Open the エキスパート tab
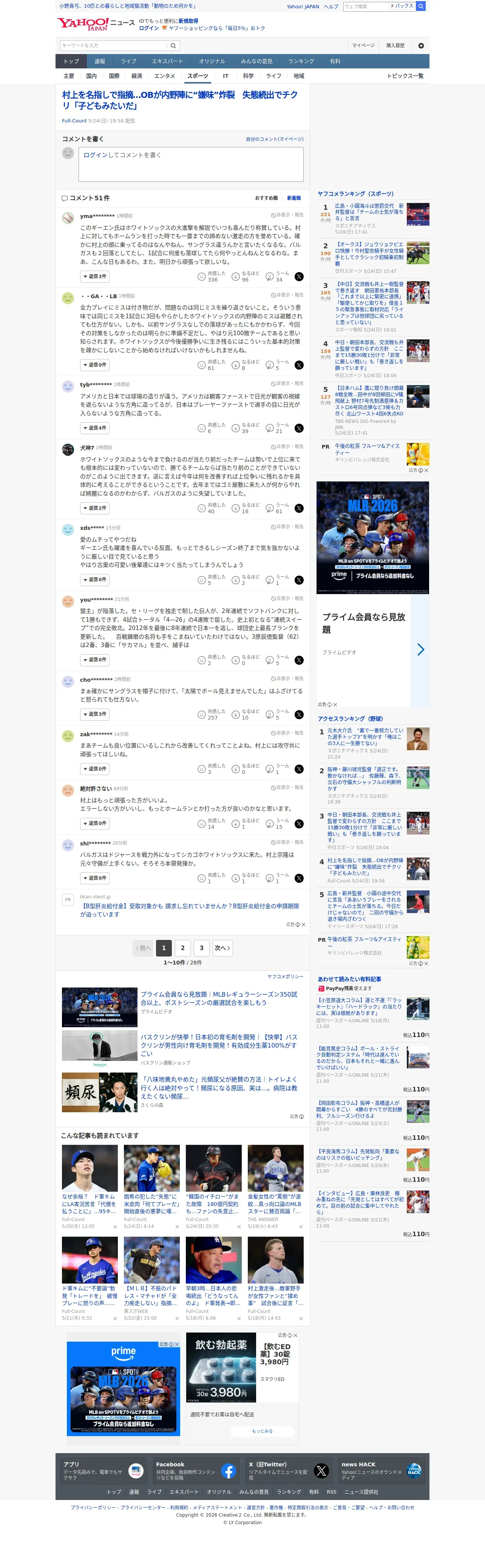485x1568 pixels. [167, 62]
